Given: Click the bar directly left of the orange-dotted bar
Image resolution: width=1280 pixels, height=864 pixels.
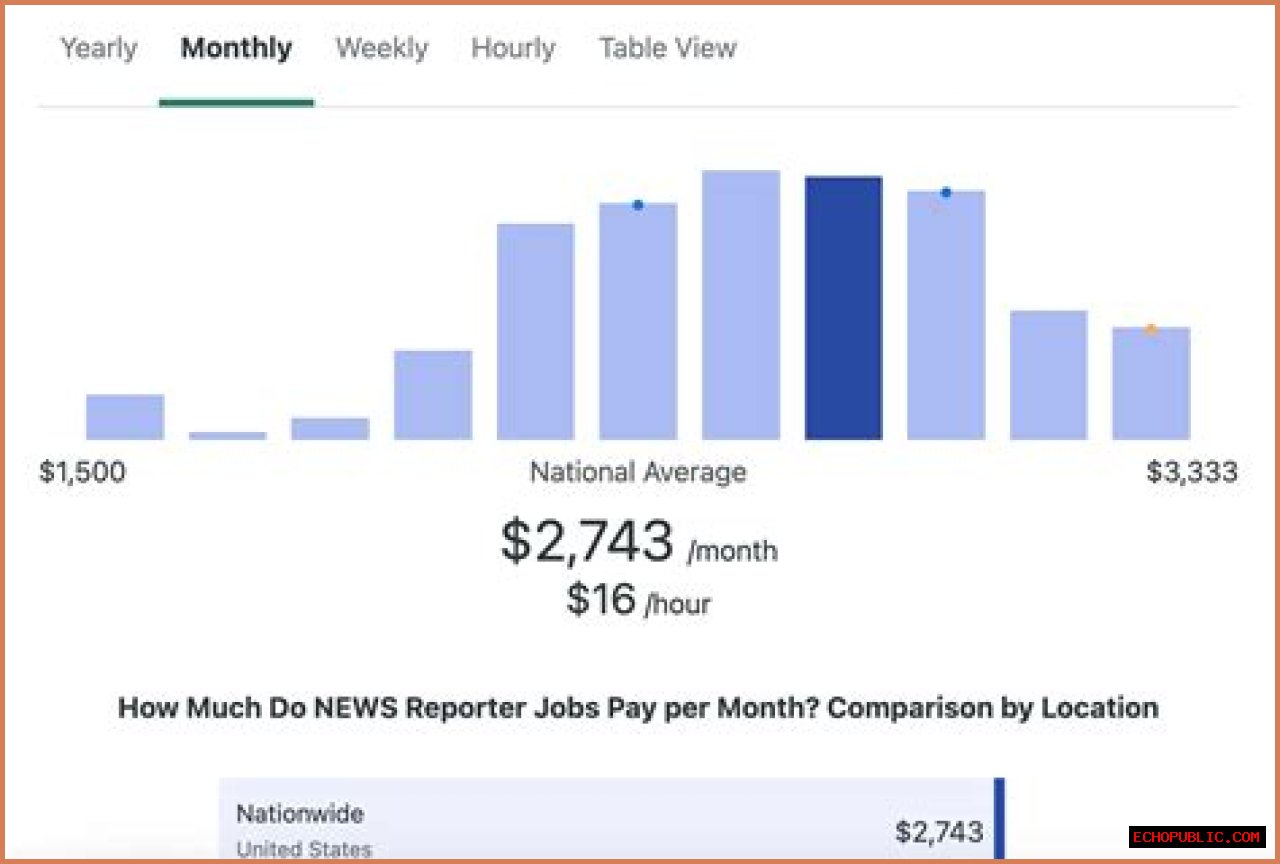Looking at the screenshot, I should tap(1048, 375).
